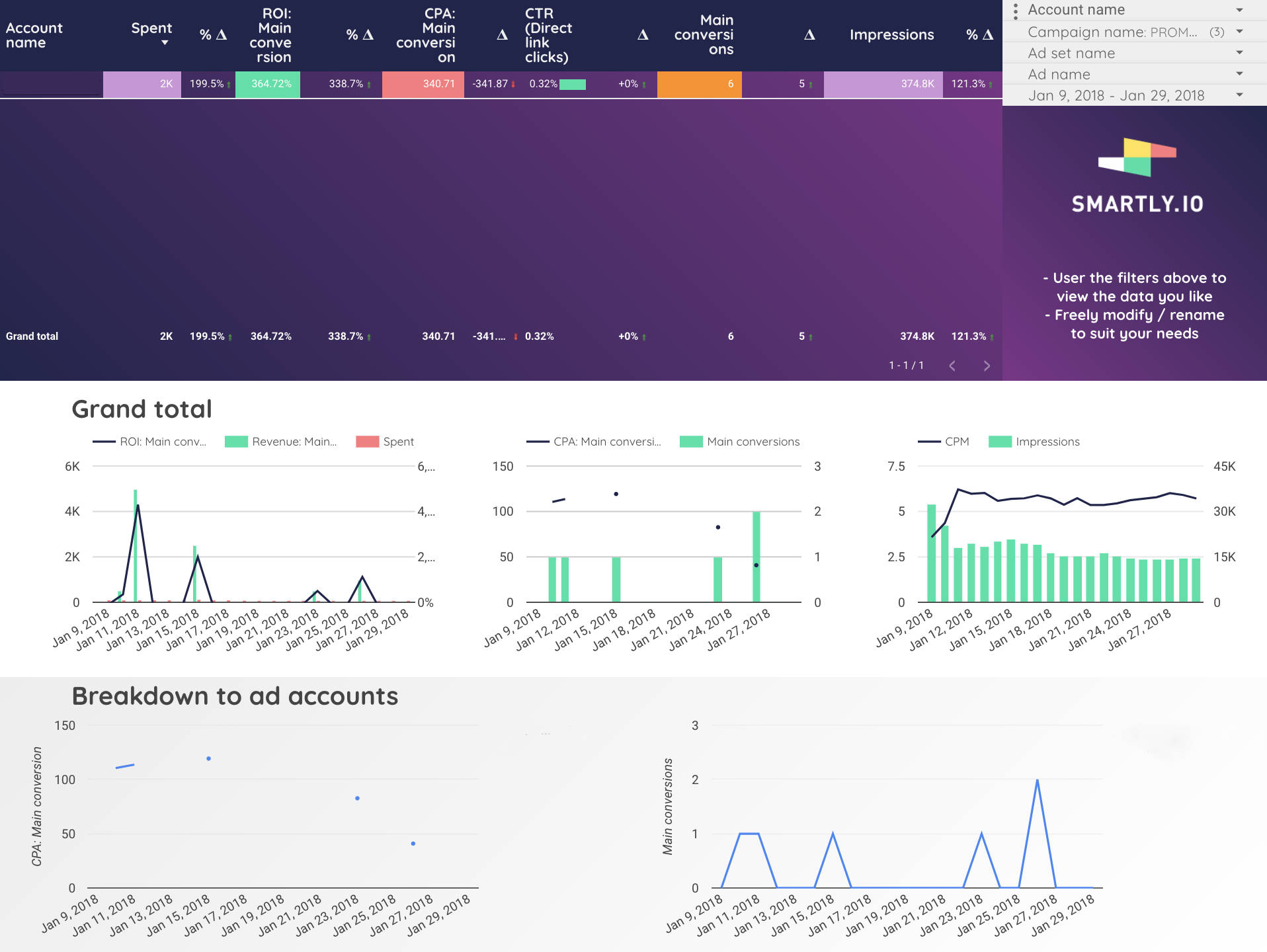Click the green bar icon inside the CTR cell
Screen dimensions: 1267x952
click(x=573, y=85)
